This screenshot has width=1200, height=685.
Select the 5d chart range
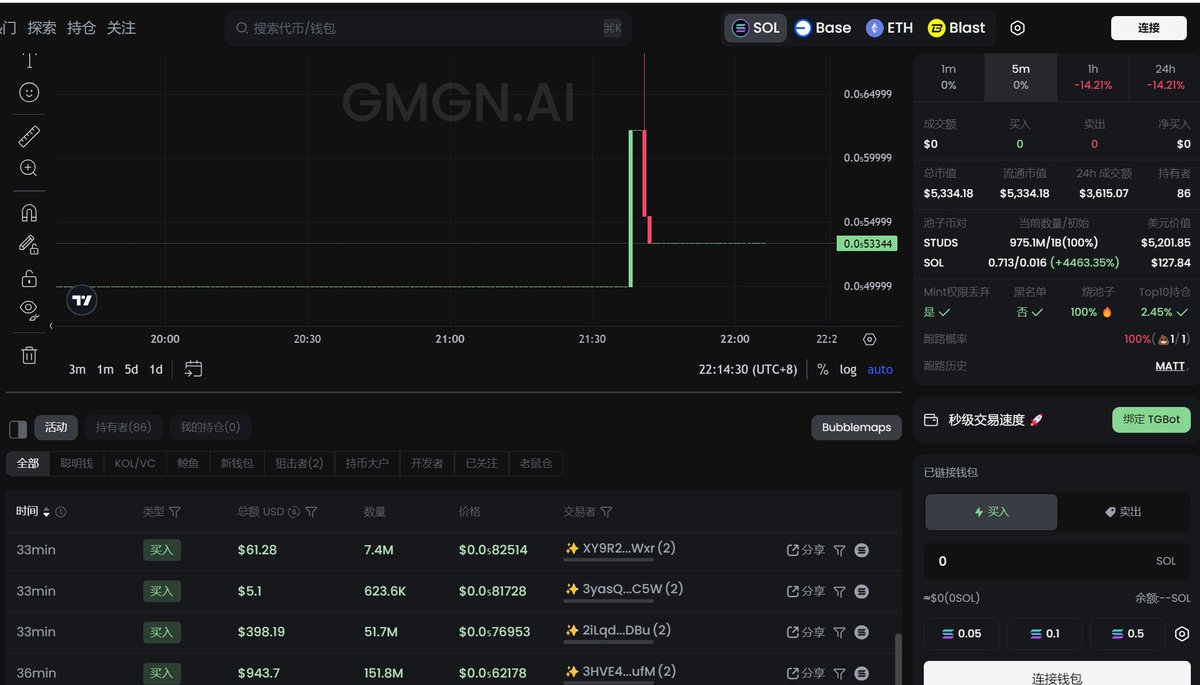[131, 369]
